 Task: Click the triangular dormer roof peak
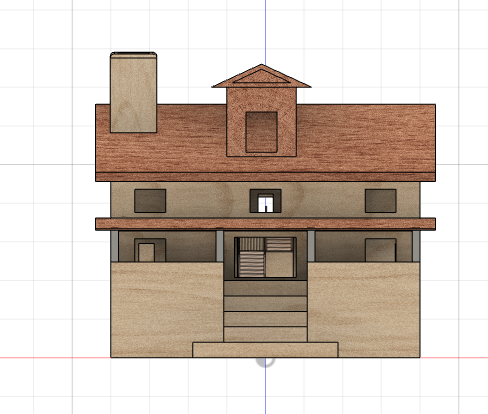click(261, 76)
